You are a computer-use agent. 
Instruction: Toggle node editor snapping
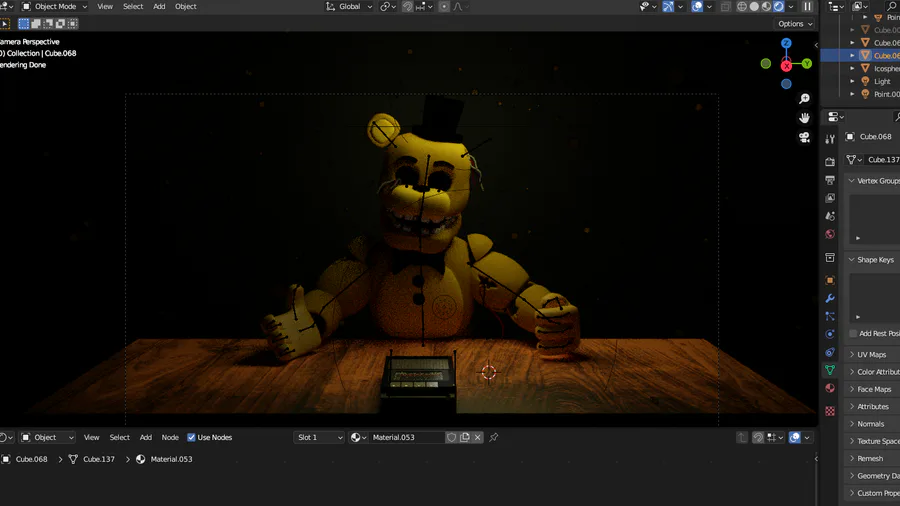758,438
